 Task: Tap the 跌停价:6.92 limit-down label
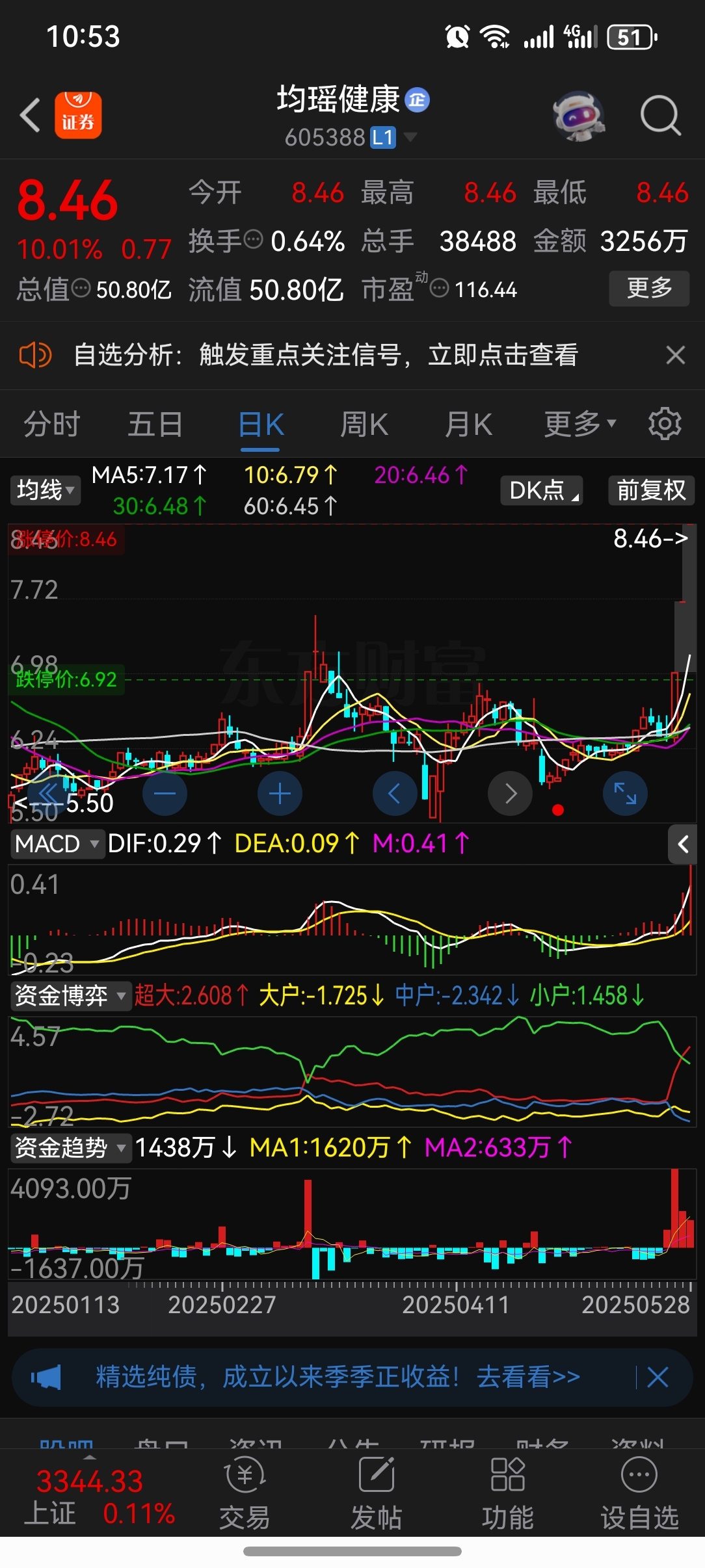click(66, 679)
